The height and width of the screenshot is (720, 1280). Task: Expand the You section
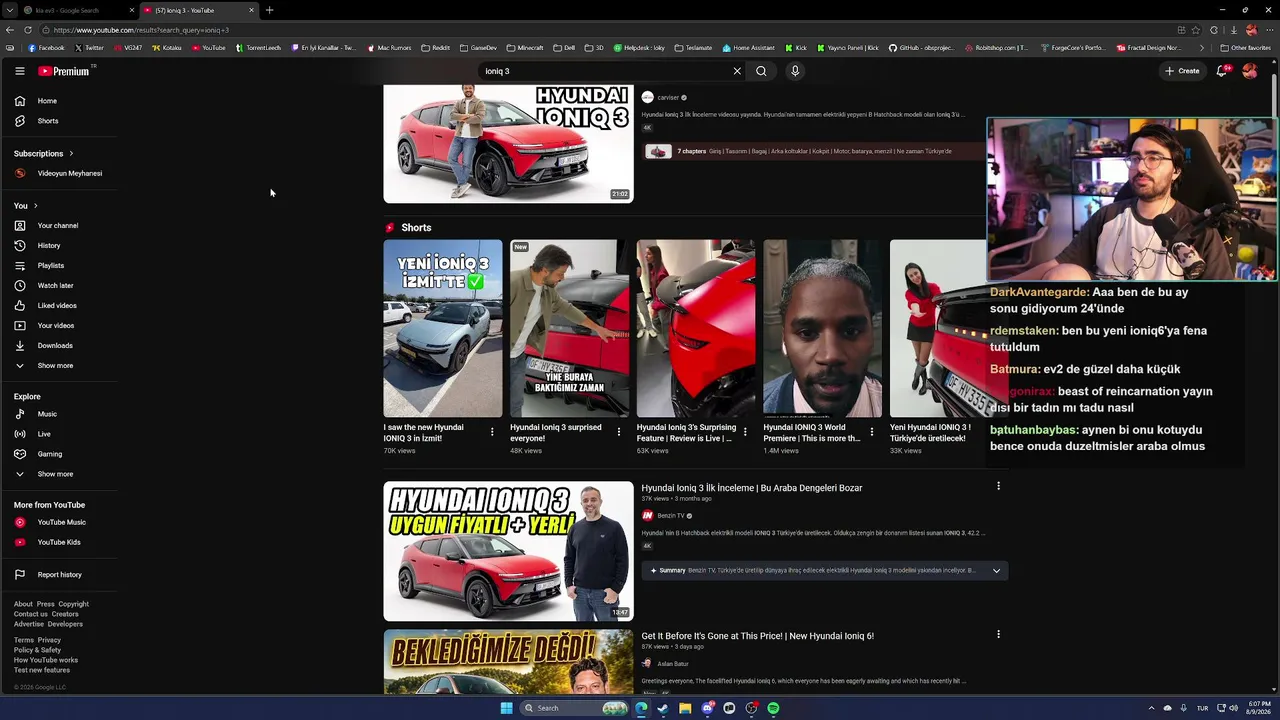pos(26,205)
